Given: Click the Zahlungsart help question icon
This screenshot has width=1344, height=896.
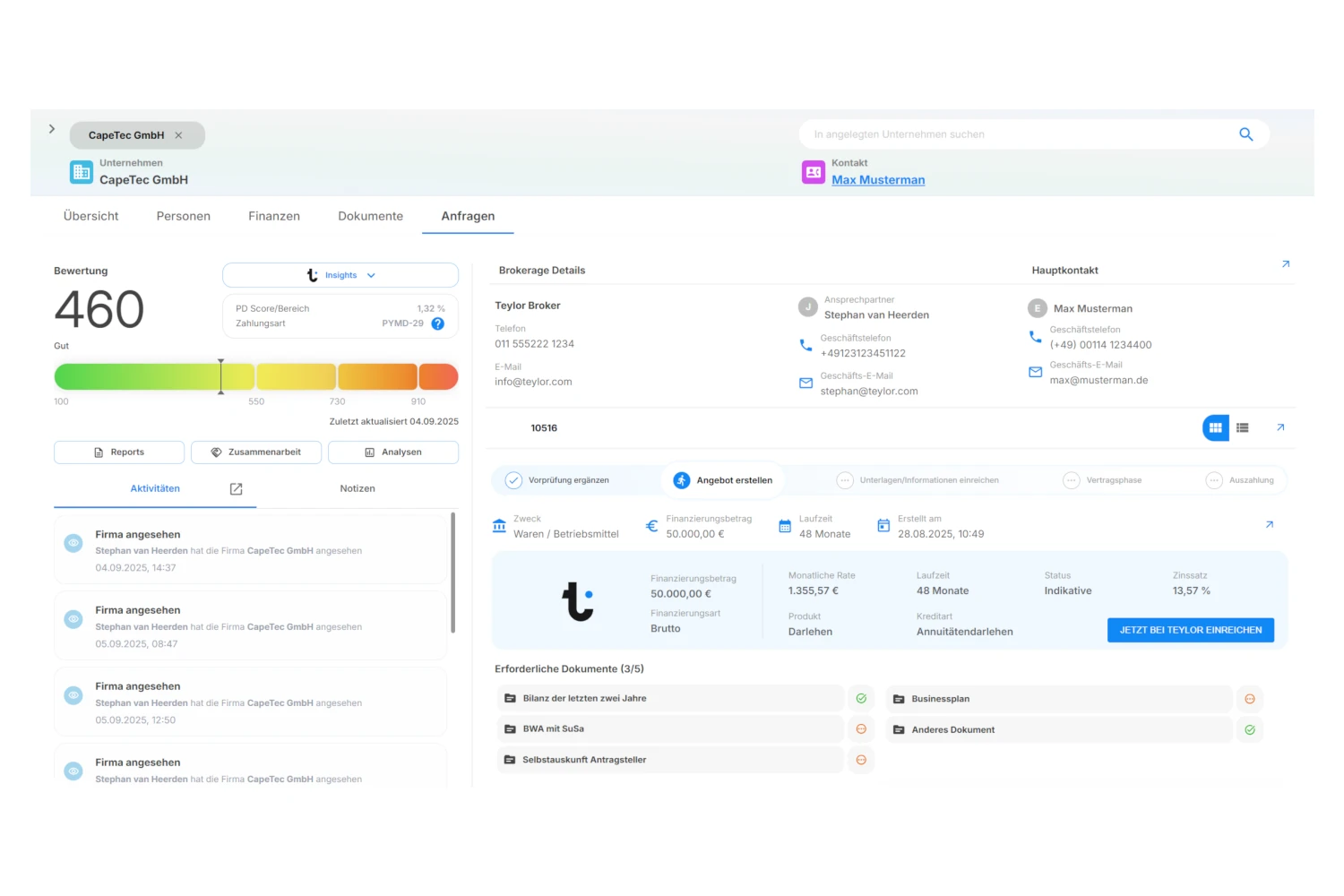Looking at the screenshot, I should tap(437, 323).
